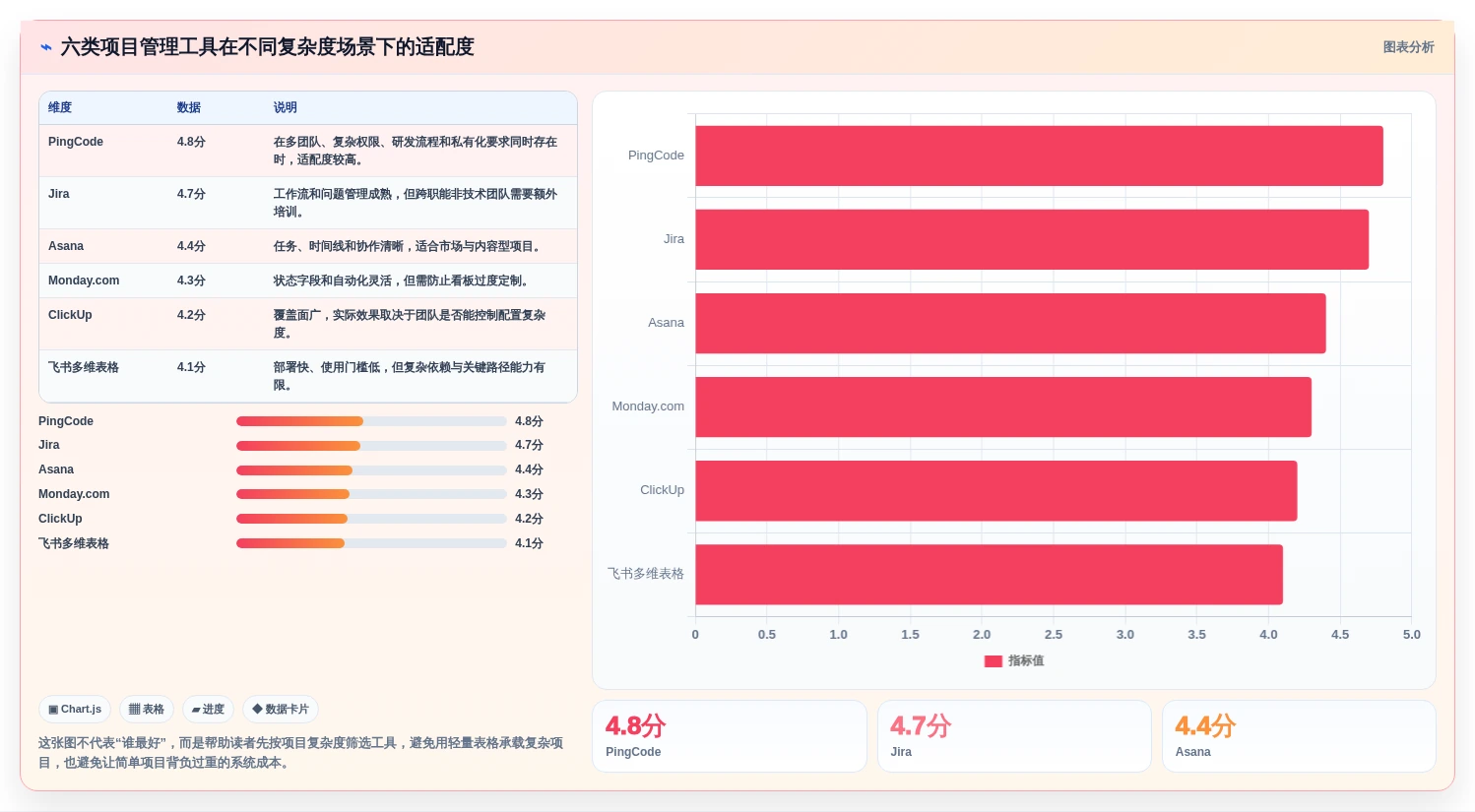Viewport: 1475px width, 812px height.
Task: Select the Chart.js tag chip
Action: pos(75,709)
